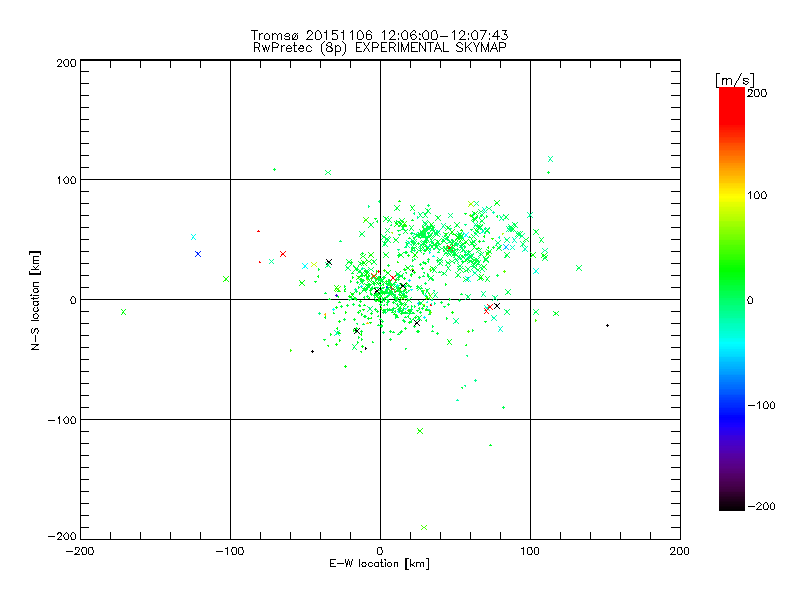Pick the black bottom of the colorbar
Screen dimensions: 800x600
point(732,503)
